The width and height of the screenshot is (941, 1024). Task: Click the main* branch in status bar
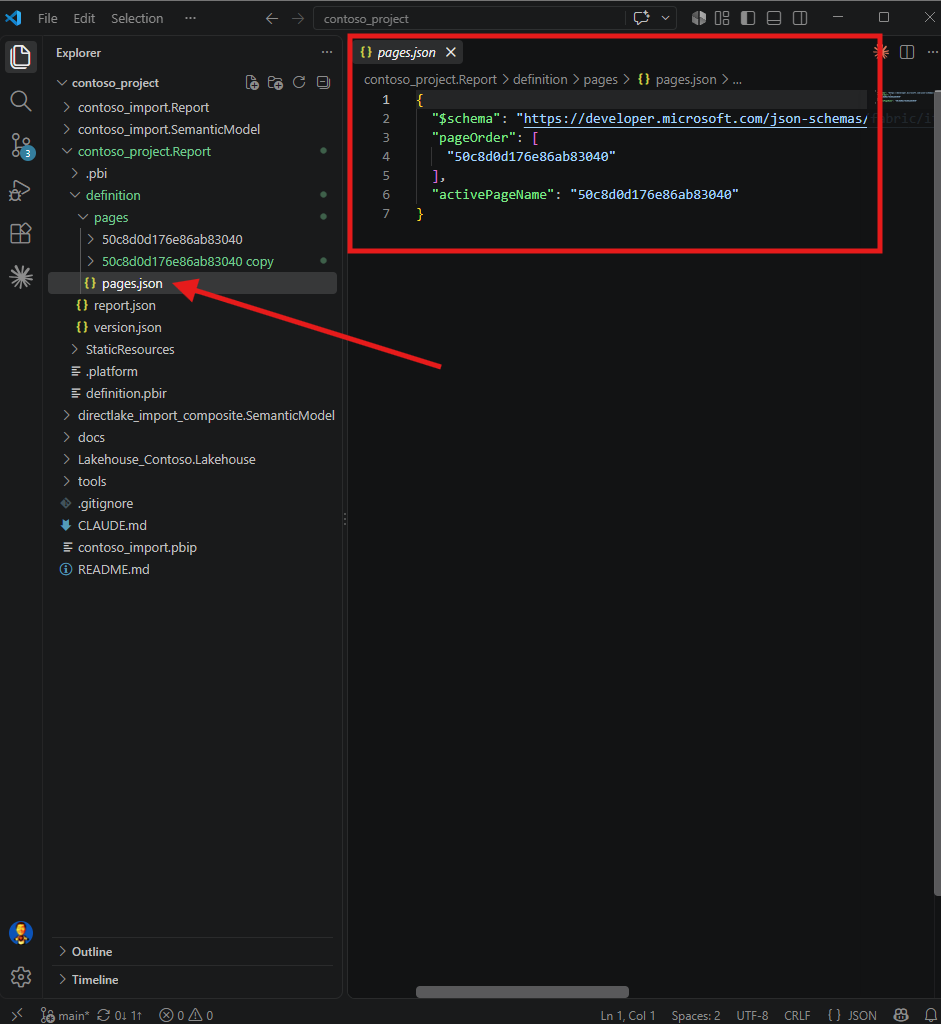tap(65, 1016)
